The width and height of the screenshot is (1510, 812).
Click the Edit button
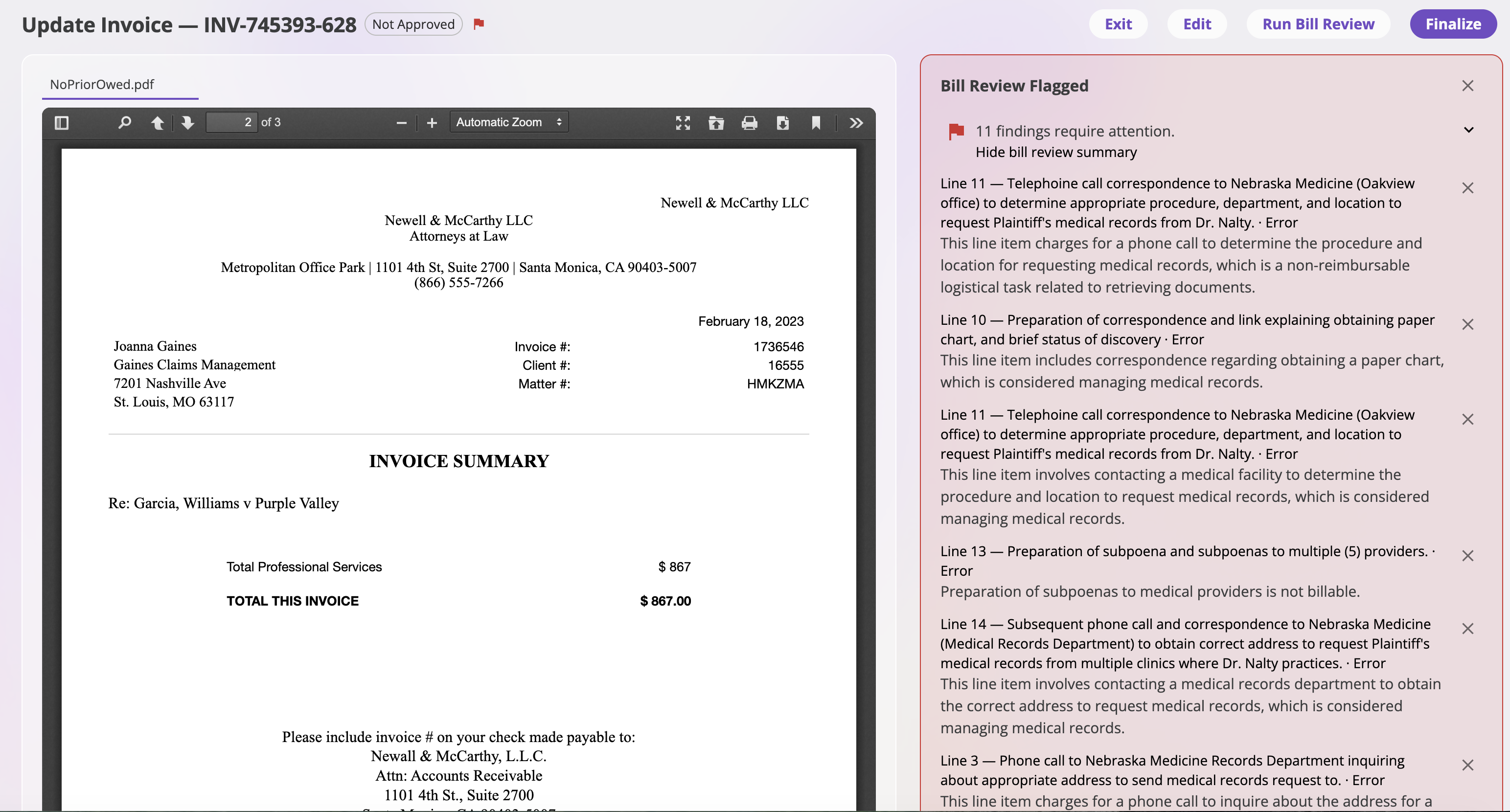[x=1196, y=24]
